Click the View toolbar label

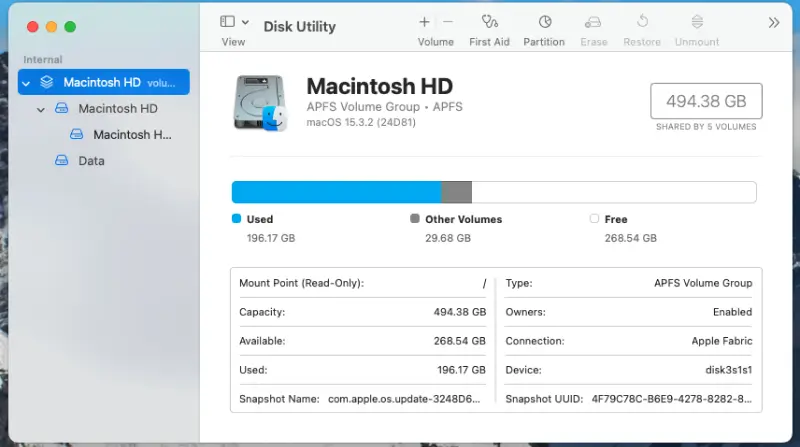tap(233, 42)
